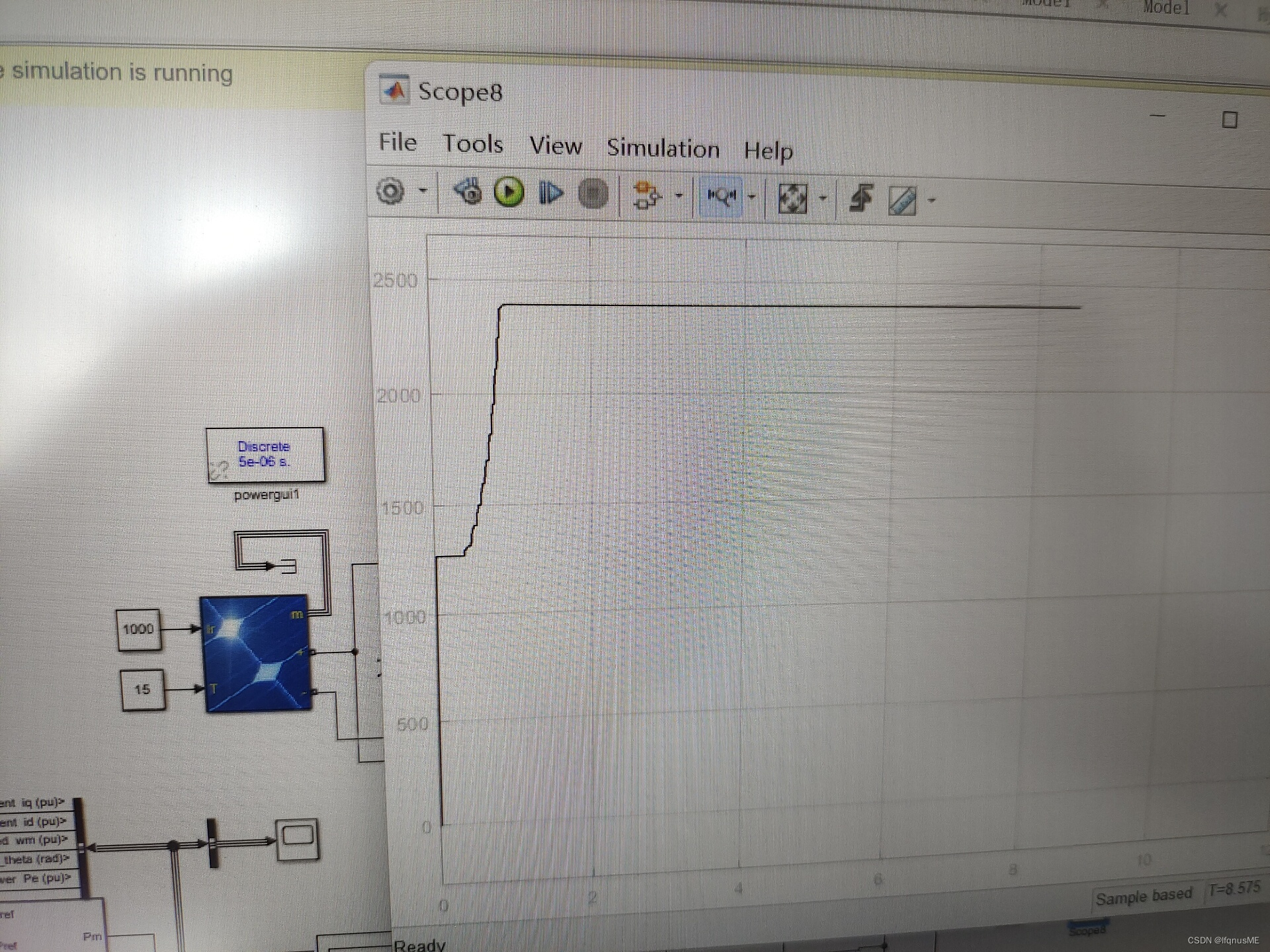Image resolution: width=1270 pixels, height=952 pixels.
Task: Toggle the Zoom X-axis tool
Action: (x=720, y=196)
